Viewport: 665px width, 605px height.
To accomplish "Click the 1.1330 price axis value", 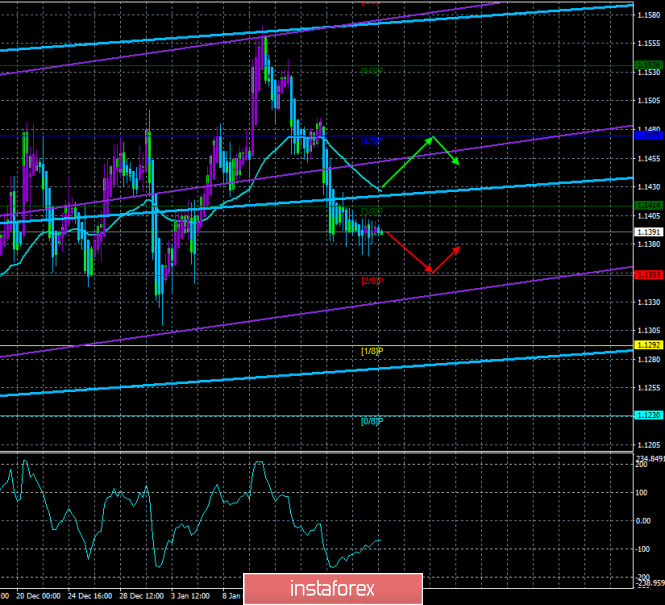I will (649, 302).
